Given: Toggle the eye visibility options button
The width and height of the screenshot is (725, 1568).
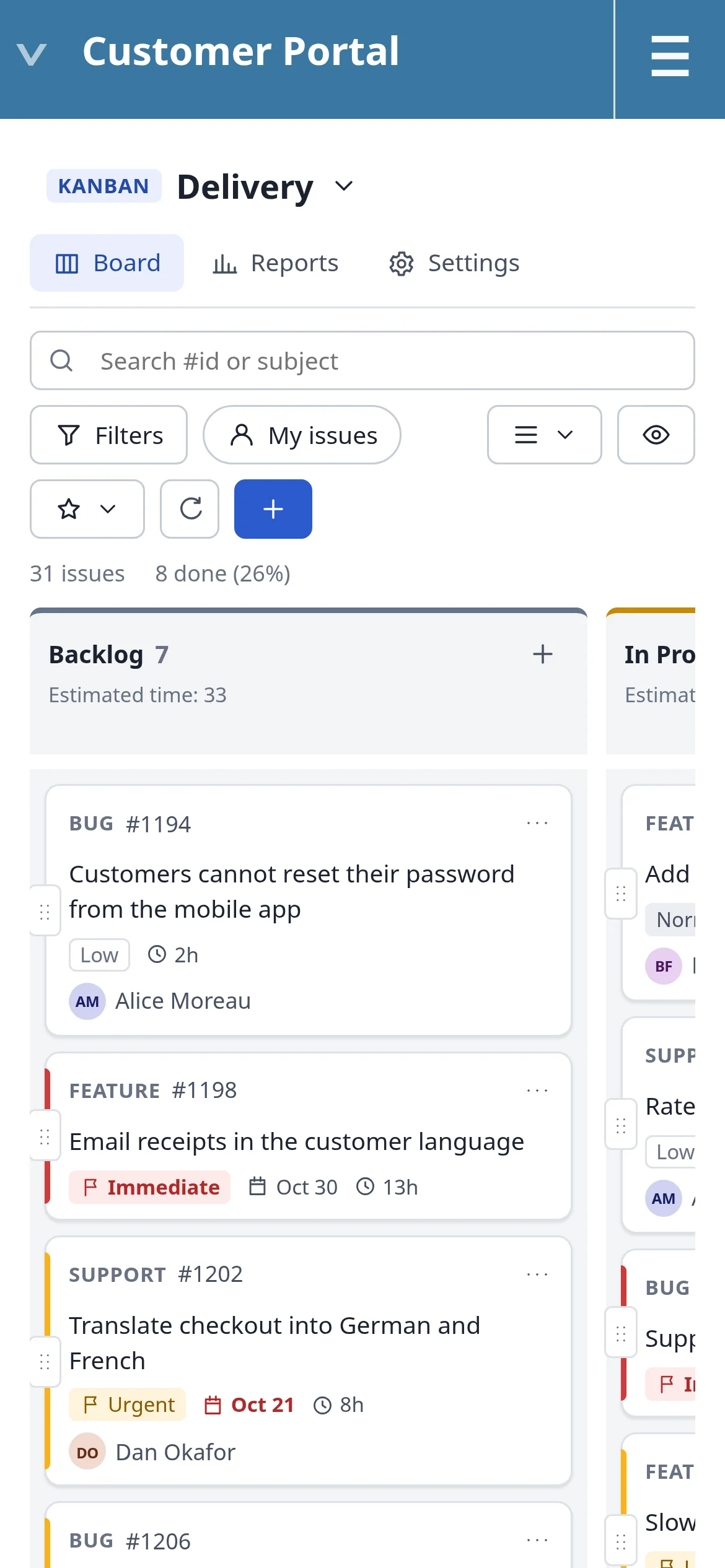Looking at the screenshot, I should coord(656,435).
